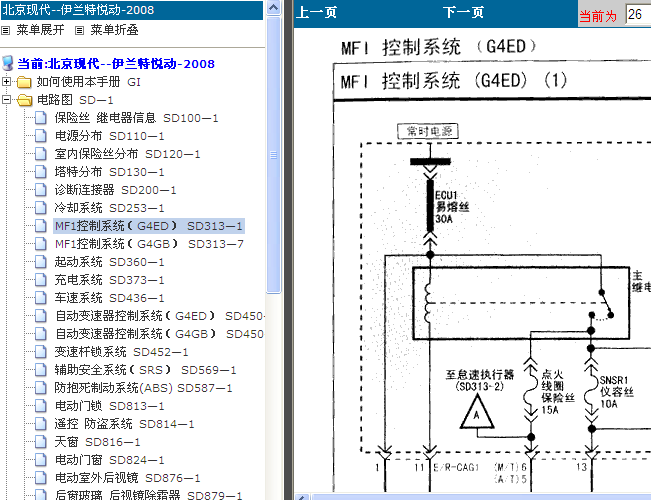Open 冷却系统 SD253-1
This screenshot has height=500, width=651.
tap(109, 208)
